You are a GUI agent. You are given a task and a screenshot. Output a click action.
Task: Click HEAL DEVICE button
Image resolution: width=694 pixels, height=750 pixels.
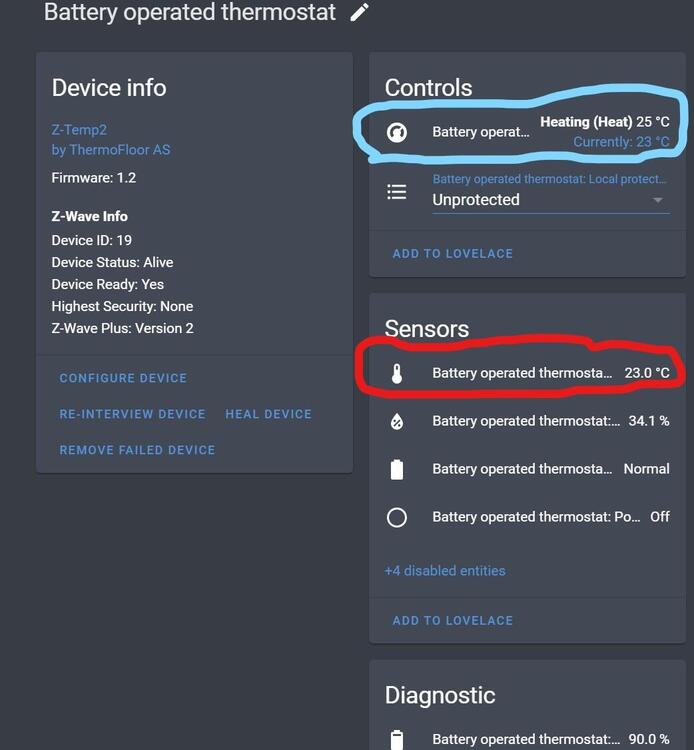268,414
